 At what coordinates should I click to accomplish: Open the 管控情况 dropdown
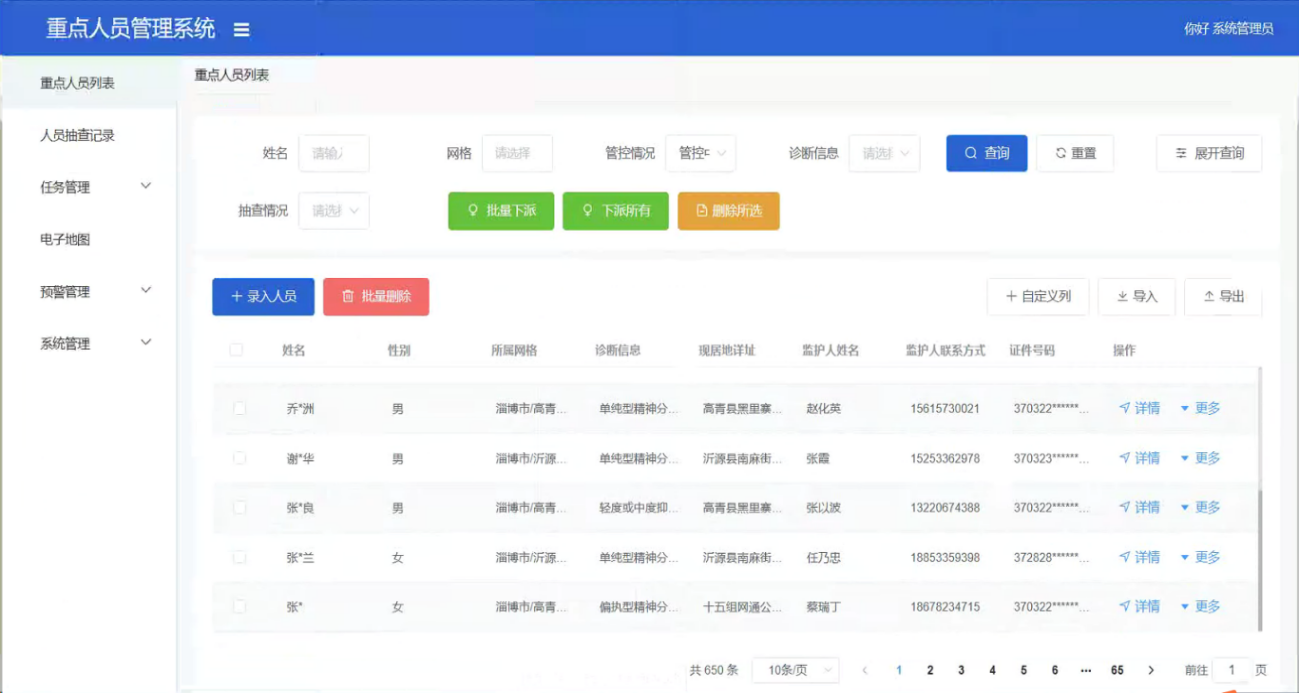[x=700, y=153]
